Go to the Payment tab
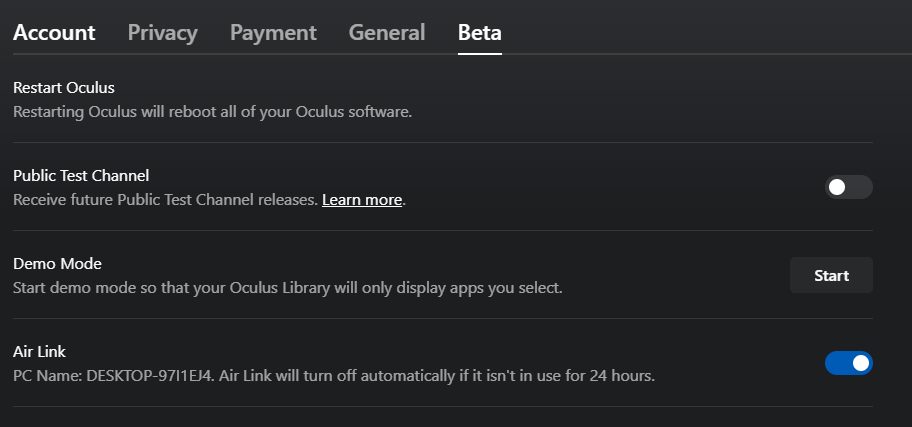 click(x=273, y=33)
